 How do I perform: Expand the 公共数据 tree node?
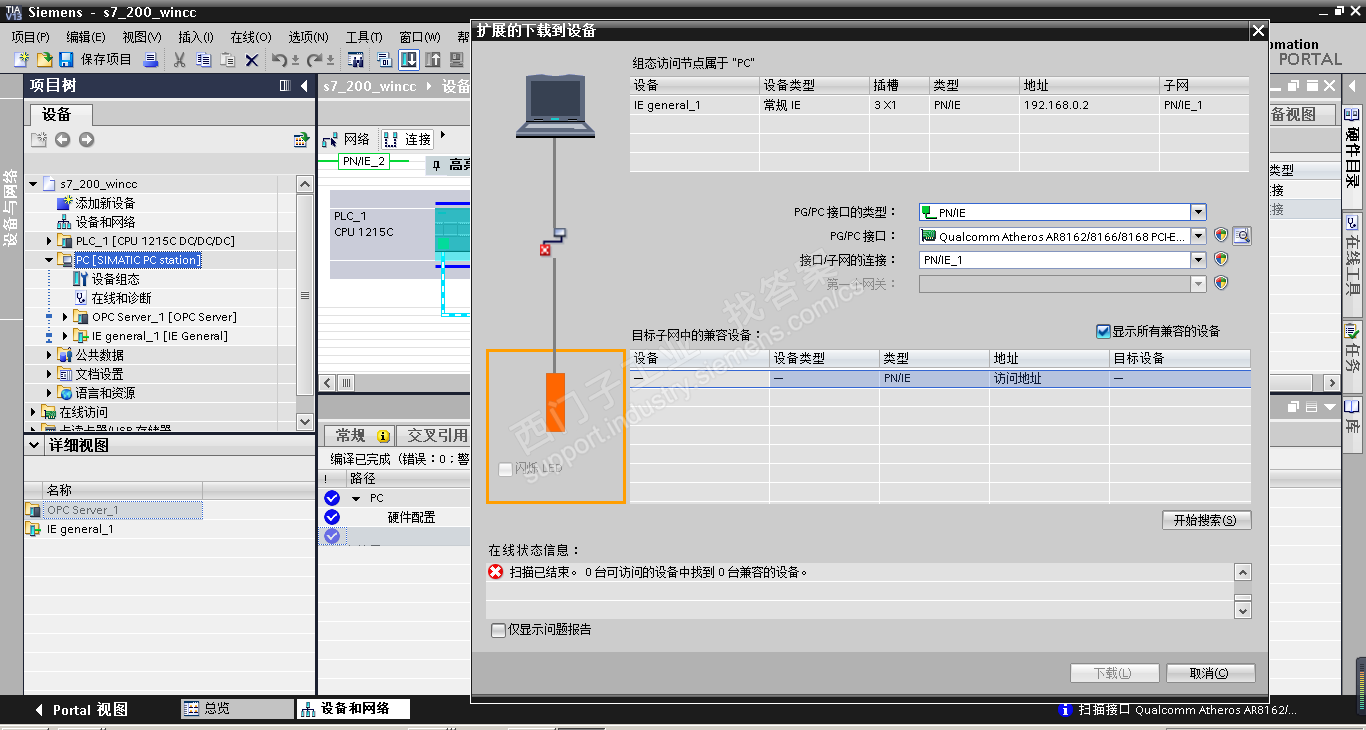click(49, 355)
